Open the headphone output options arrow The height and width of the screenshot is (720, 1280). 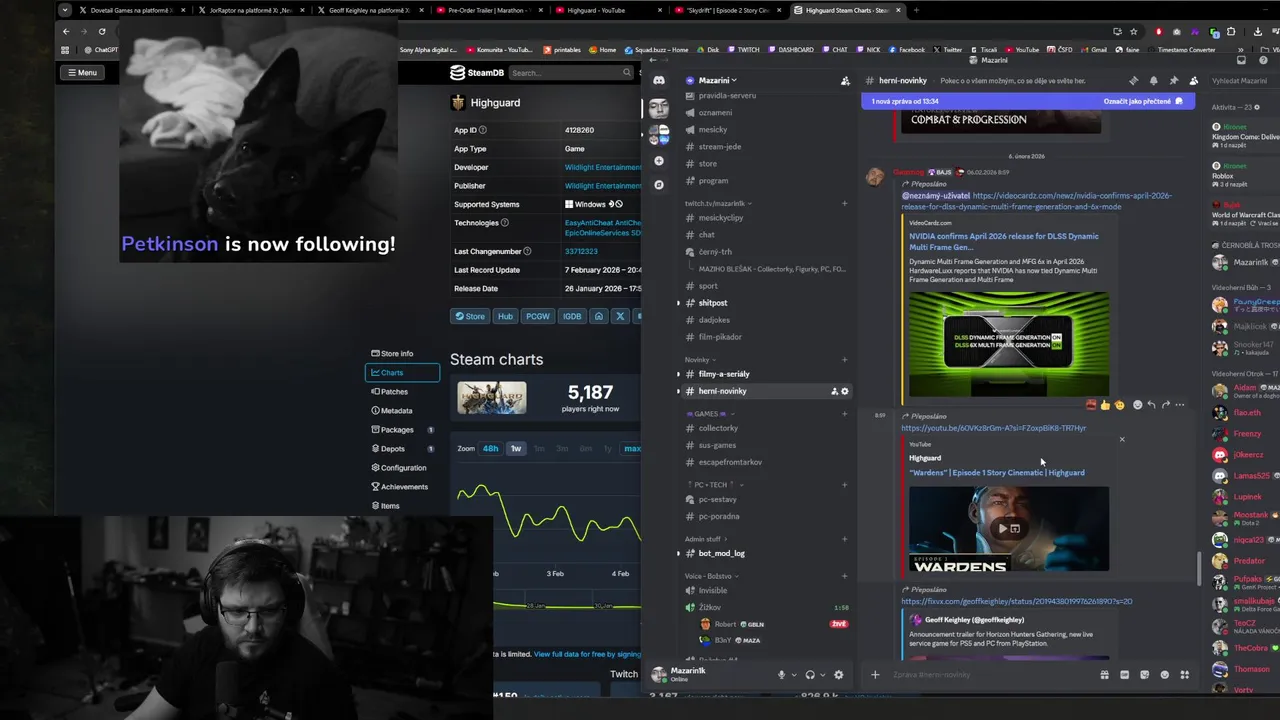pyautogui.click(x=822, y=675)
